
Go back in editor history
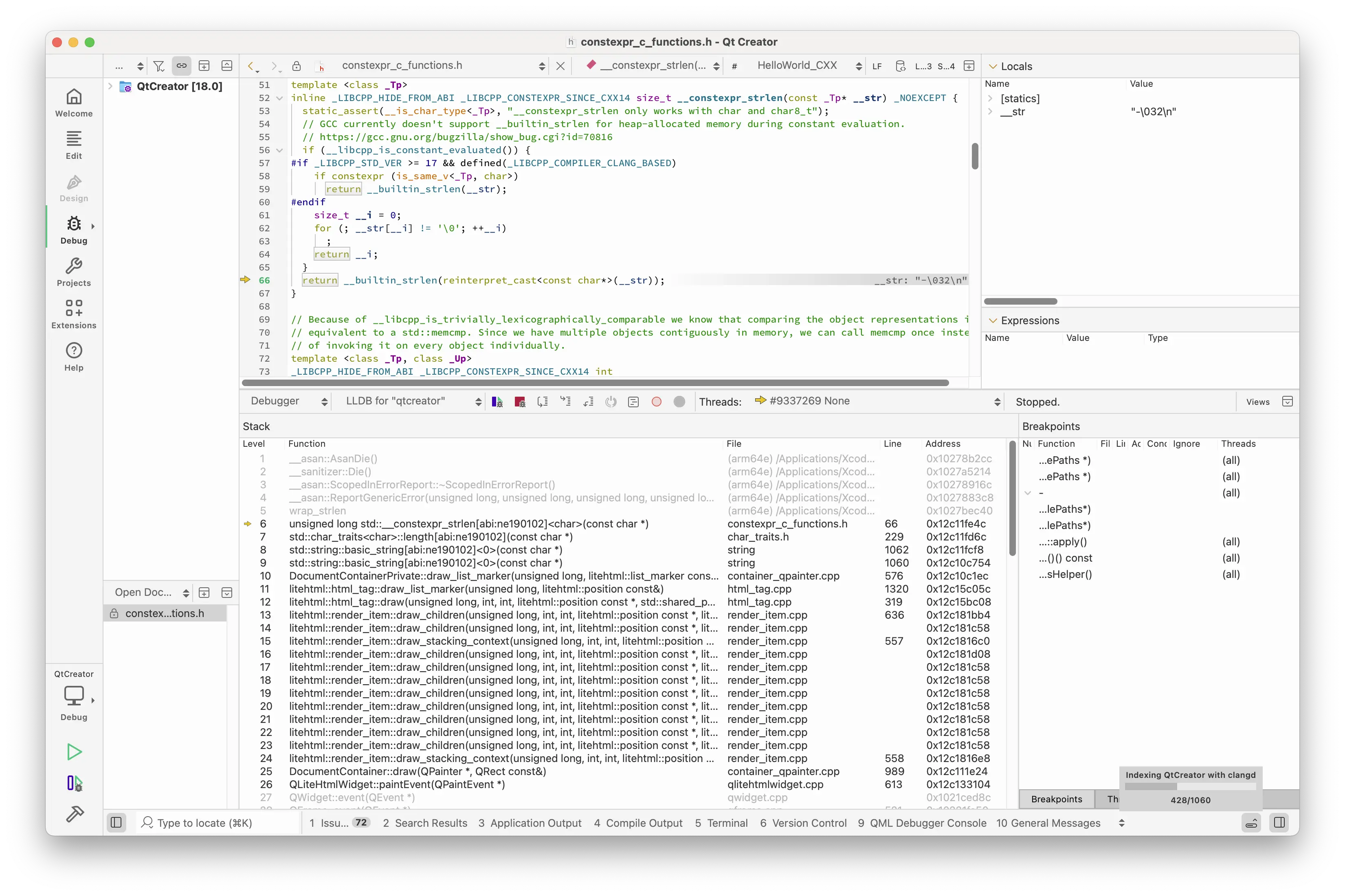click(x=252, y=66)
